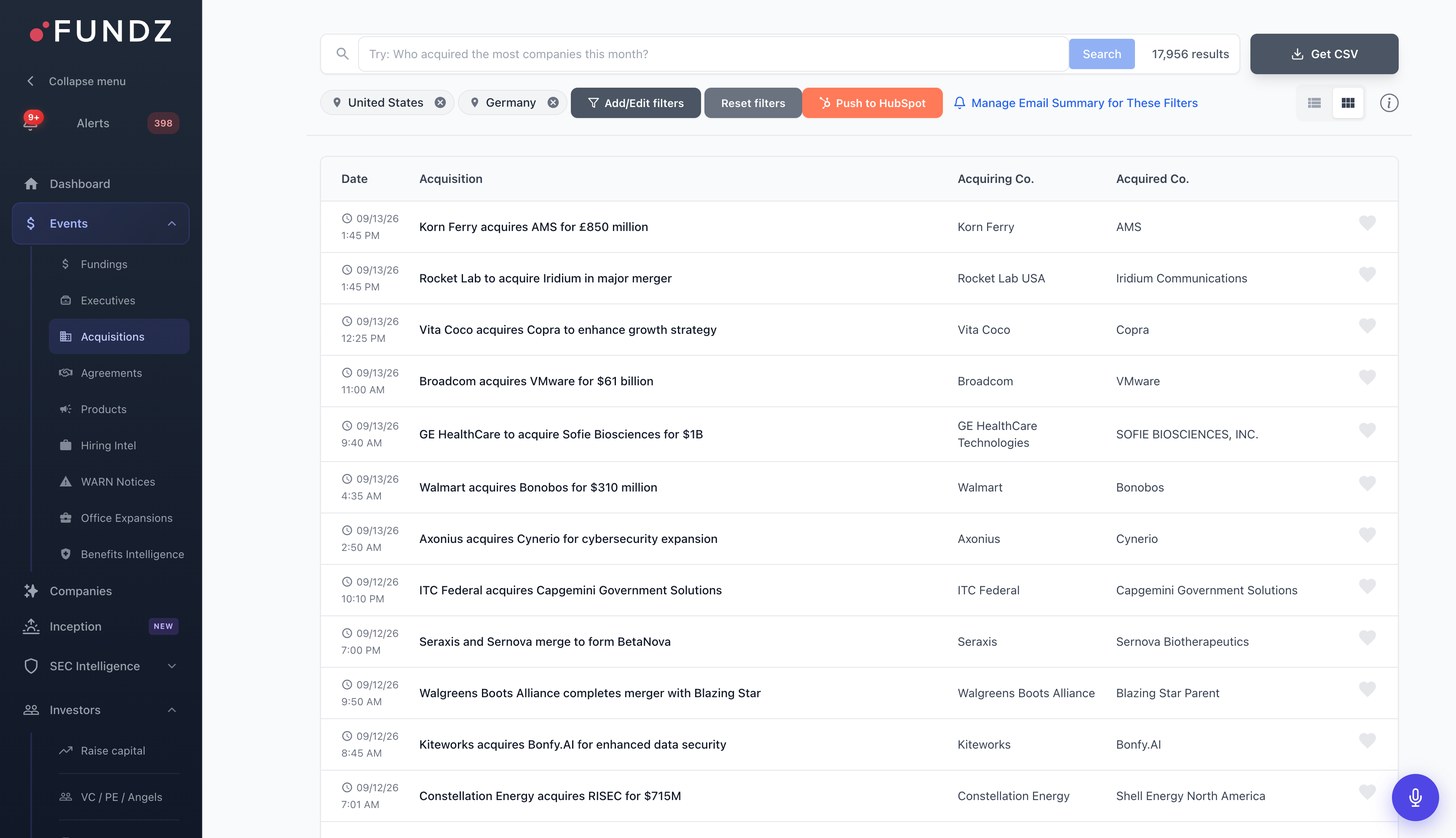Screen dimensions: 1456x838
Task: Click the Date column header
Action: coord(354,179)
